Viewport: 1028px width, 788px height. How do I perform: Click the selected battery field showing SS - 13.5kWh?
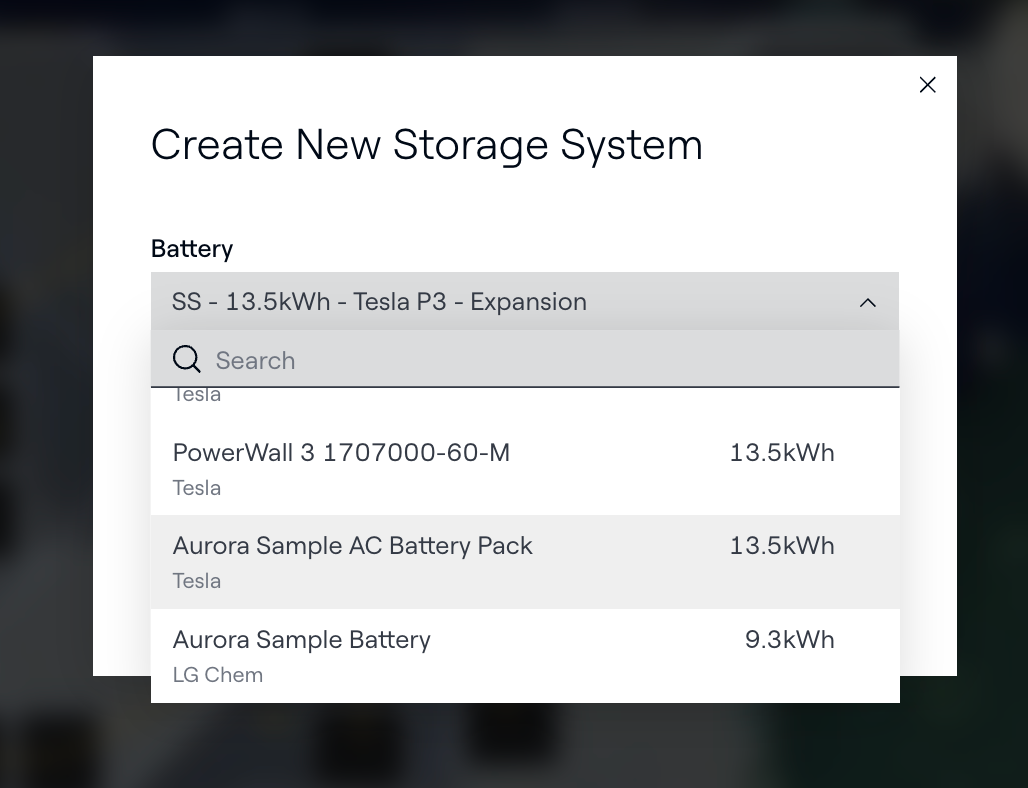click(x=380, y=302)
